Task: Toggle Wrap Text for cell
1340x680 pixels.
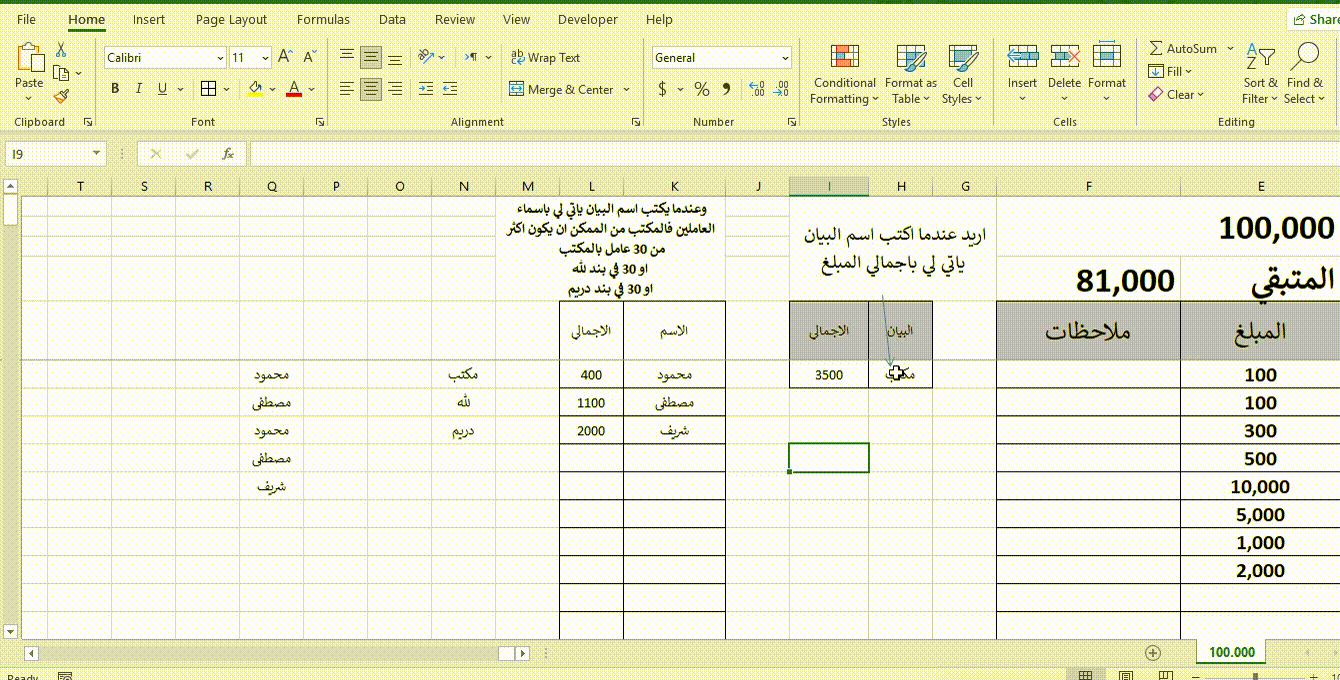Action: 545,58
